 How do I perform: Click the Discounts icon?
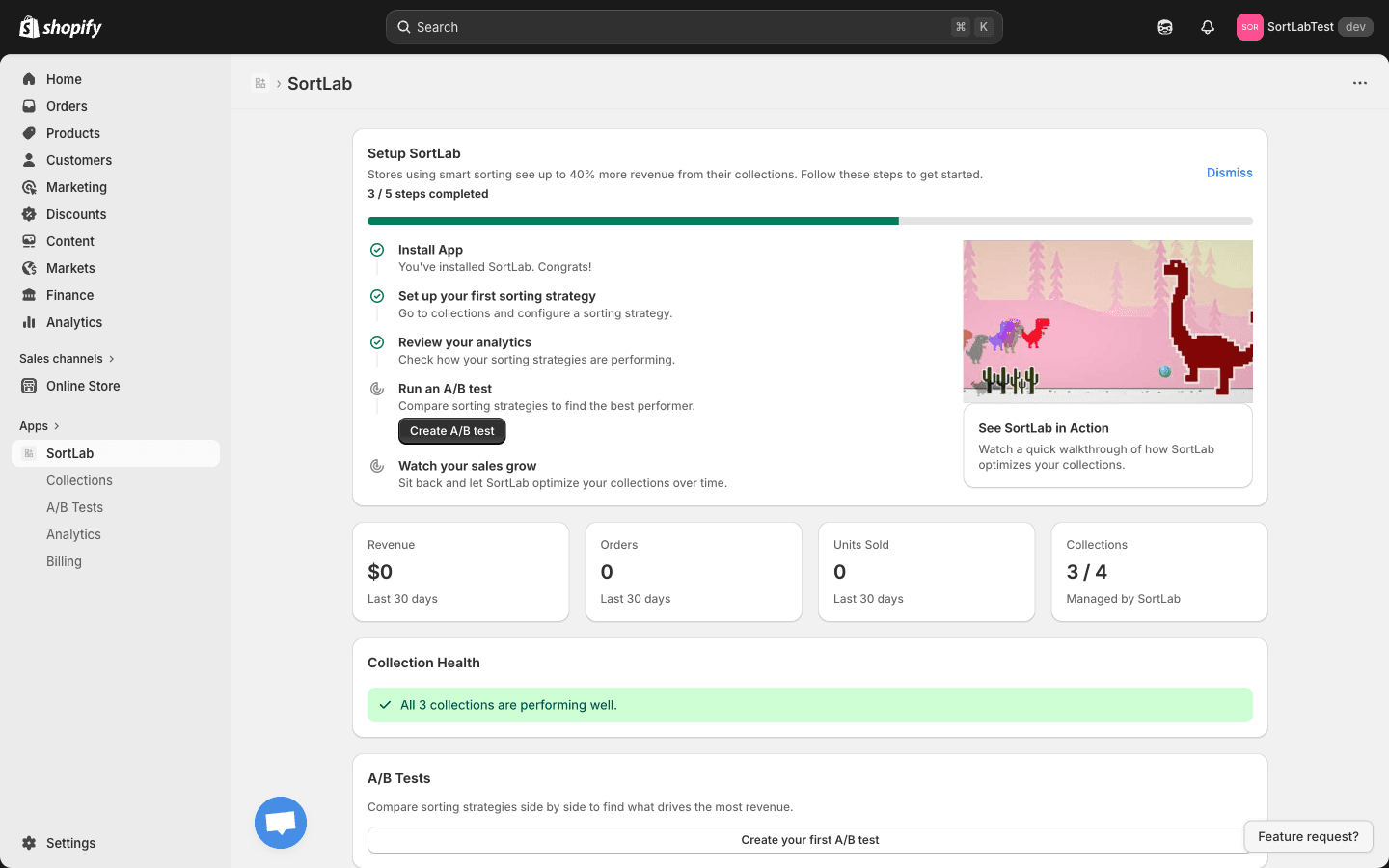29,214
